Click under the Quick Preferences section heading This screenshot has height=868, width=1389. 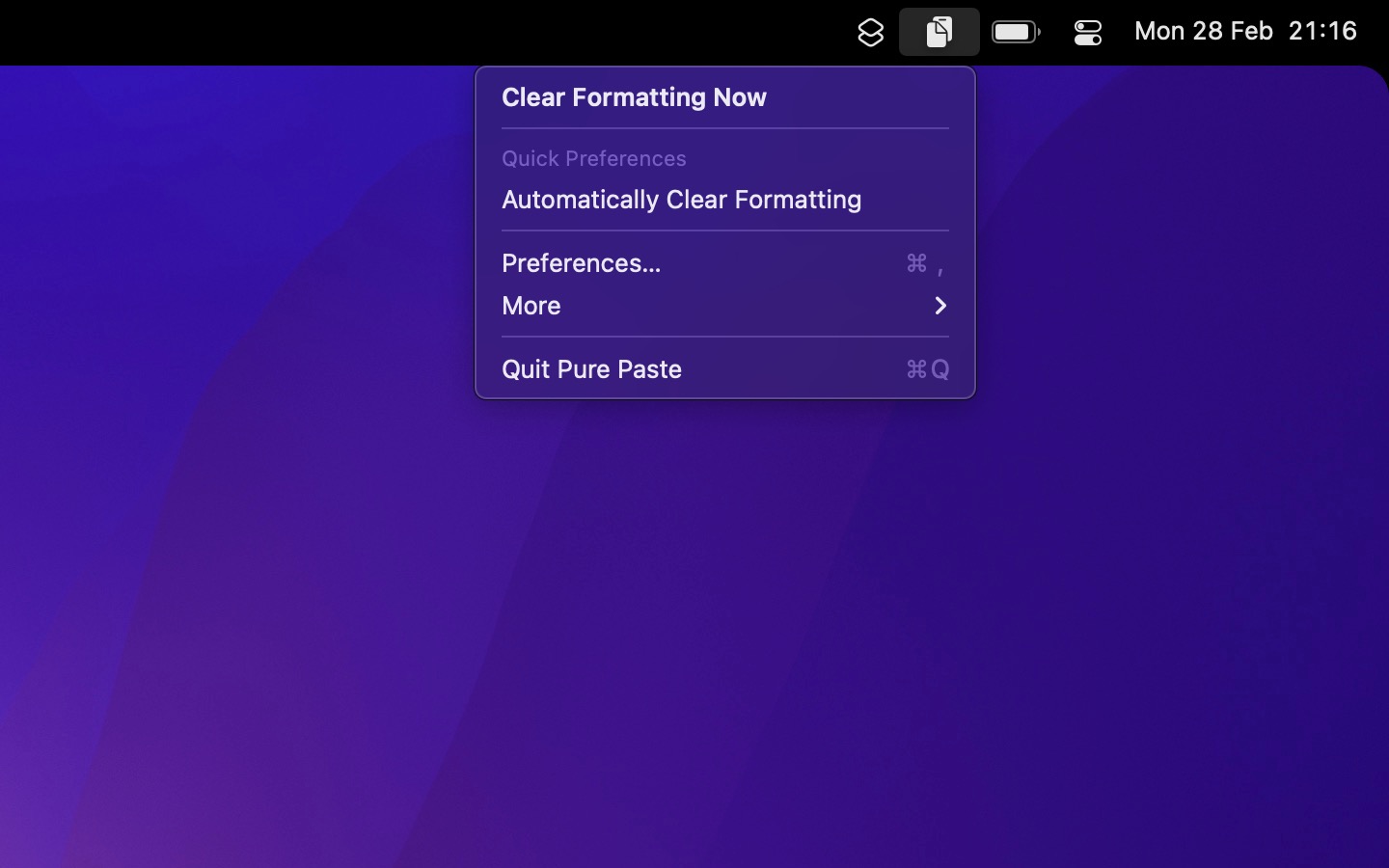coord(681,200)
